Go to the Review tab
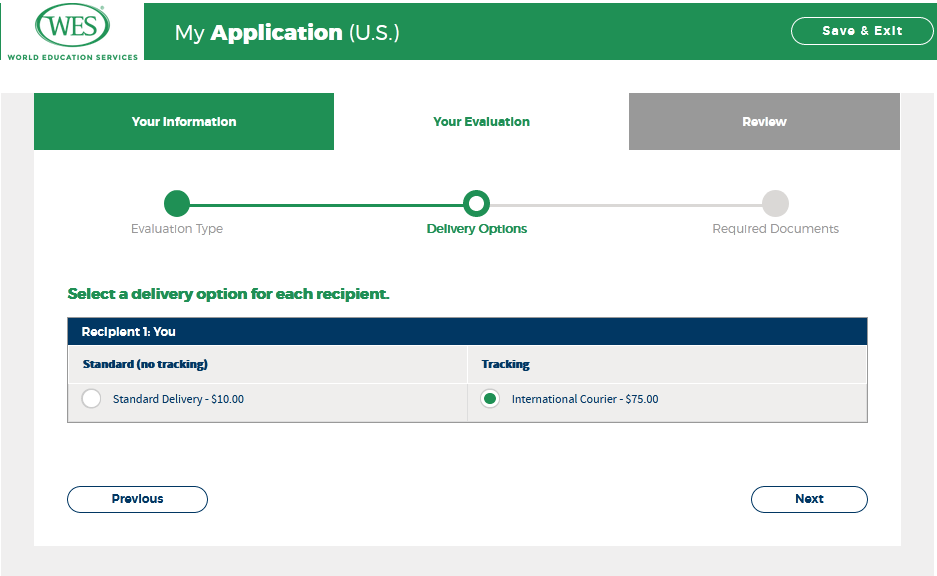Image resolution: width=937 pixels, height=576 pixels. (x=764, y=122)
